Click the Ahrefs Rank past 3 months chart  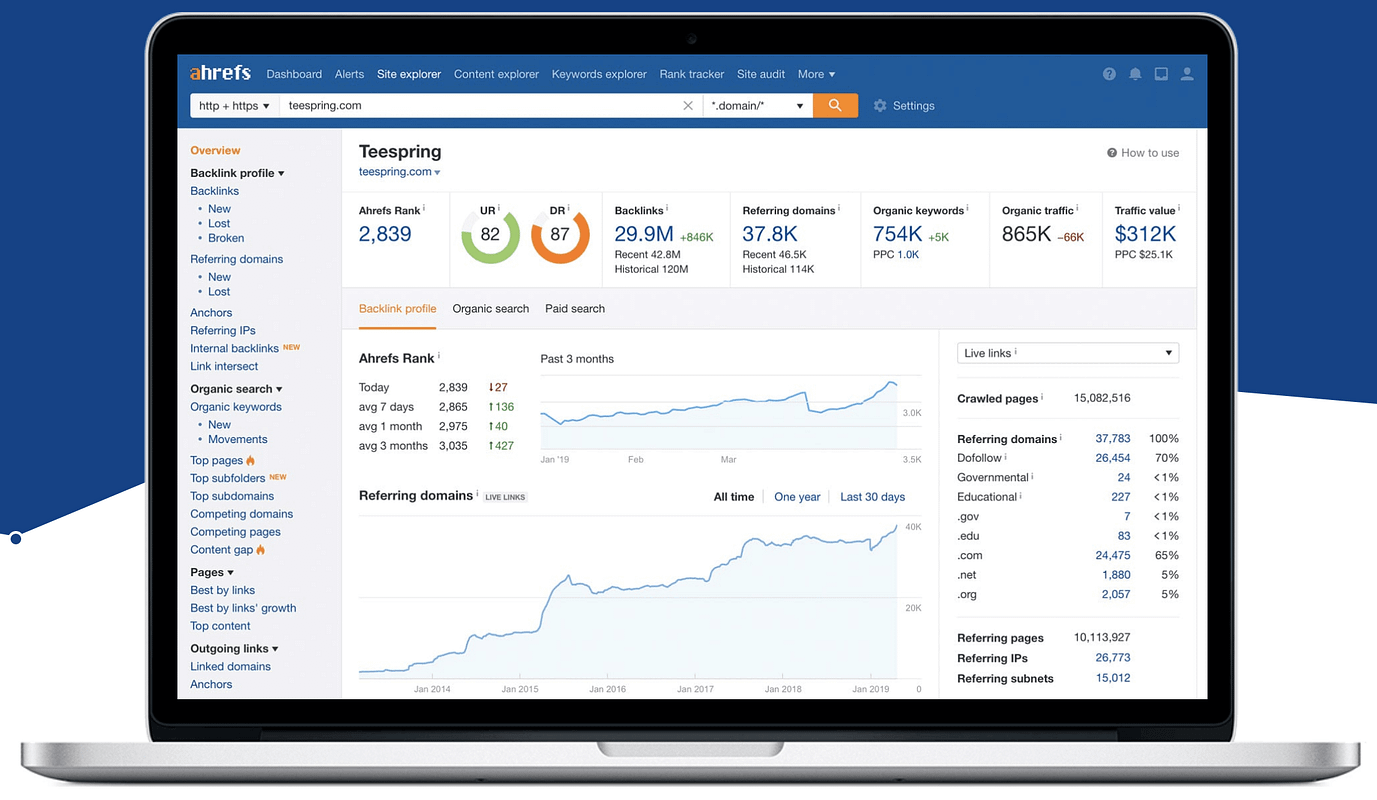click(719, 415)
